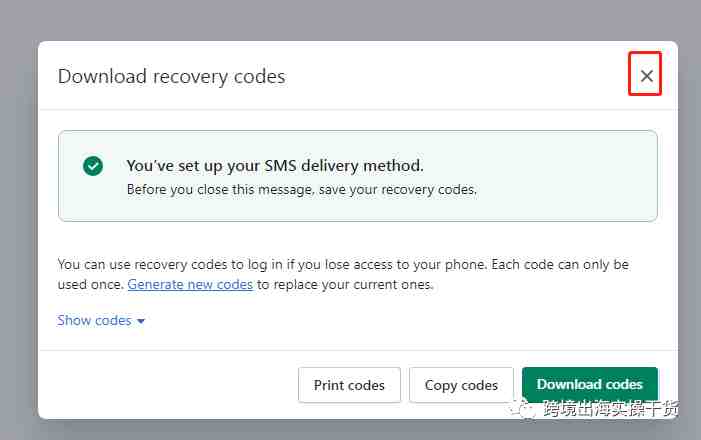The image size is (701, 440).
Task: Click the Chinese watermark text overlay
Action: coord(610,408)
